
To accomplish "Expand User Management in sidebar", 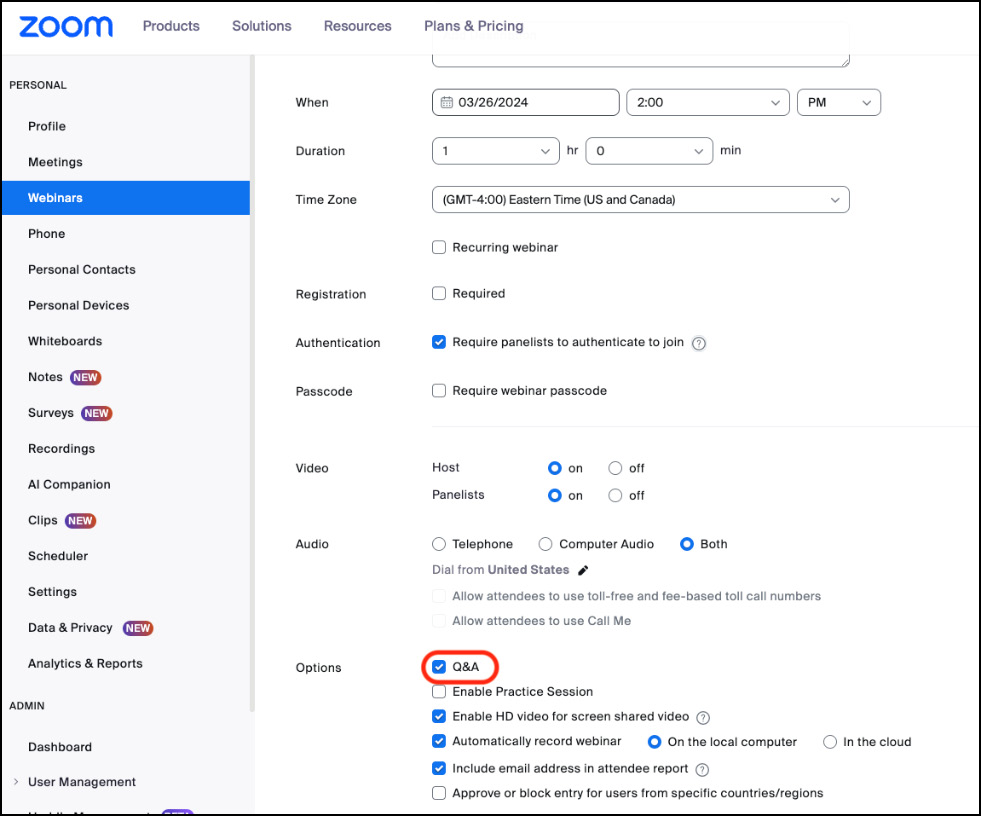I will click(x=16, y=782).
